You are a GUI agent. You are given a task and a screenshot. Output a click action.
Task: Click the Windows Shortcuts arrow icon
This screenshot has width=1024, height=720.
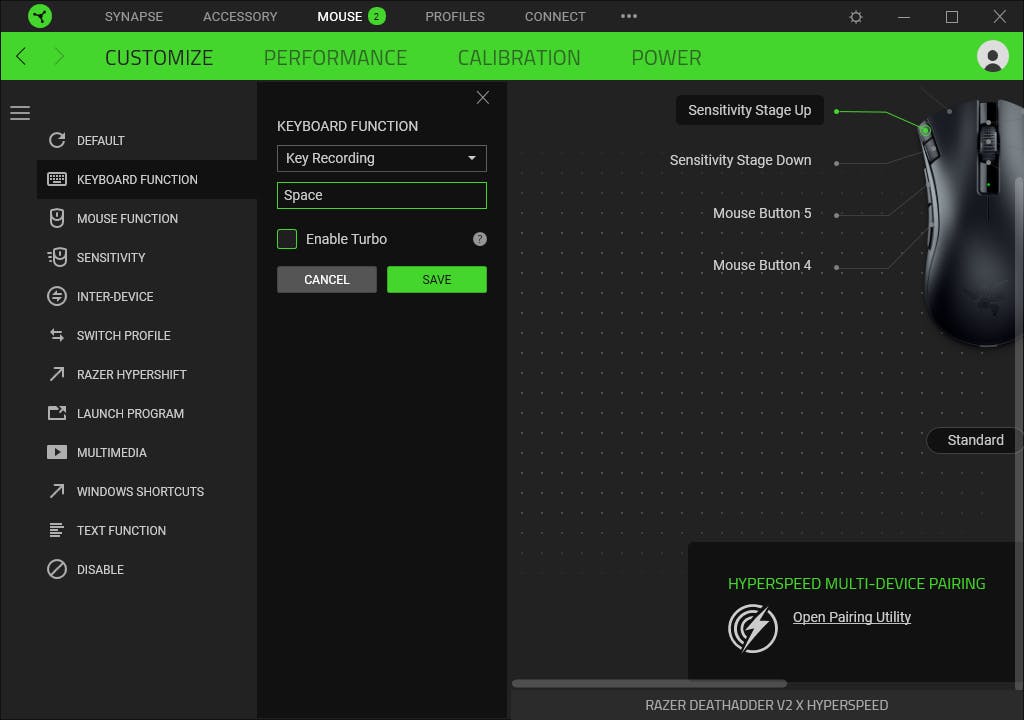click(57, 491)
